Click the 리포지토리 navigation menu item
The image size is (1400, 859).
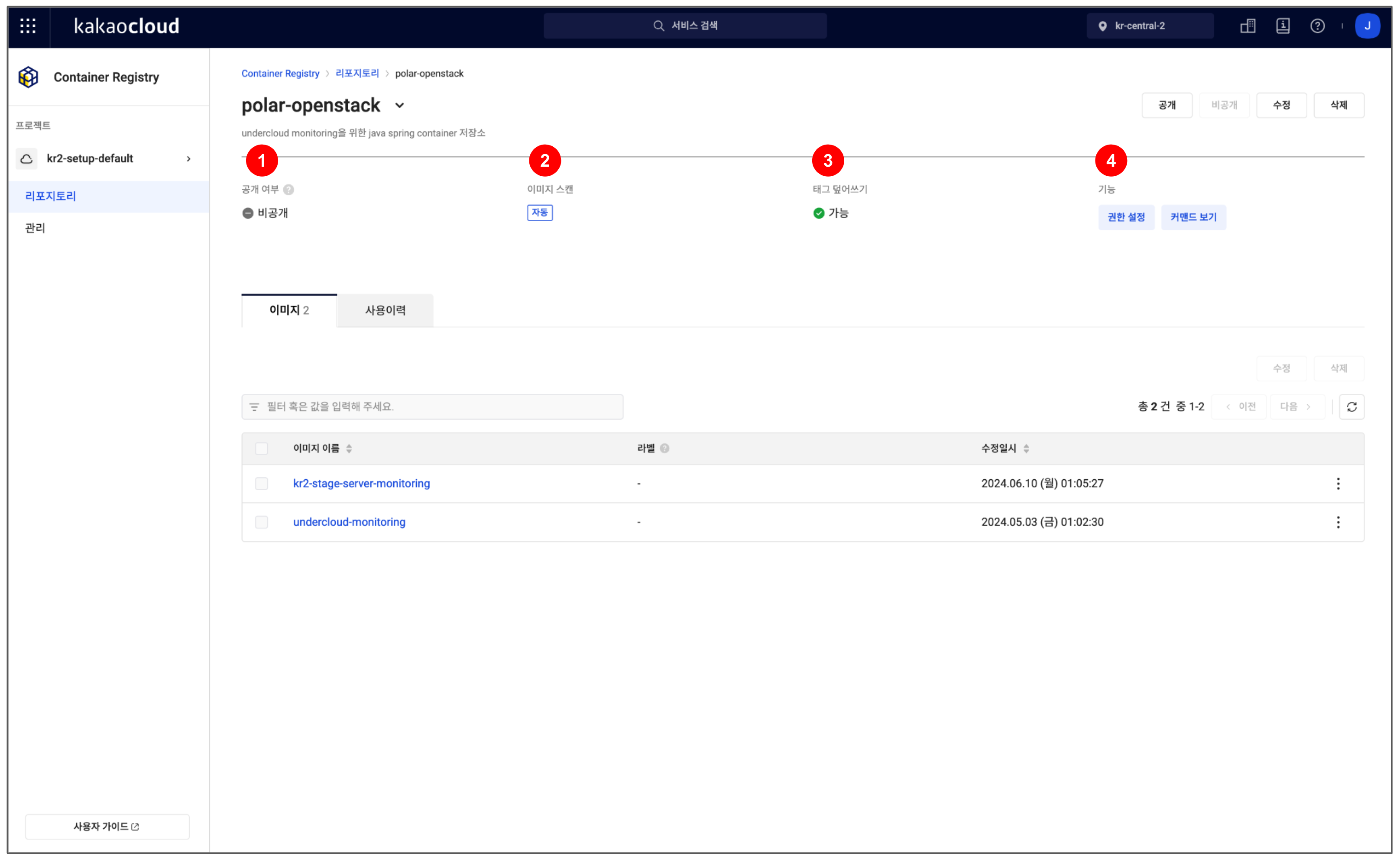[x=49, y=196]
